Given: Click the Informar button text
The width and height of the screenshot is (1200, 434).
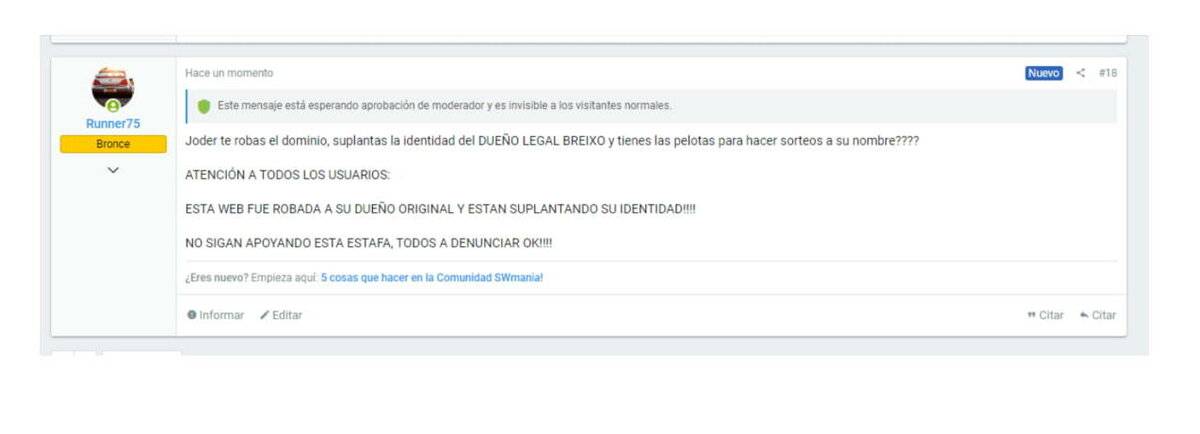Looking at the screenshot, I should click(x=221, y=315).
